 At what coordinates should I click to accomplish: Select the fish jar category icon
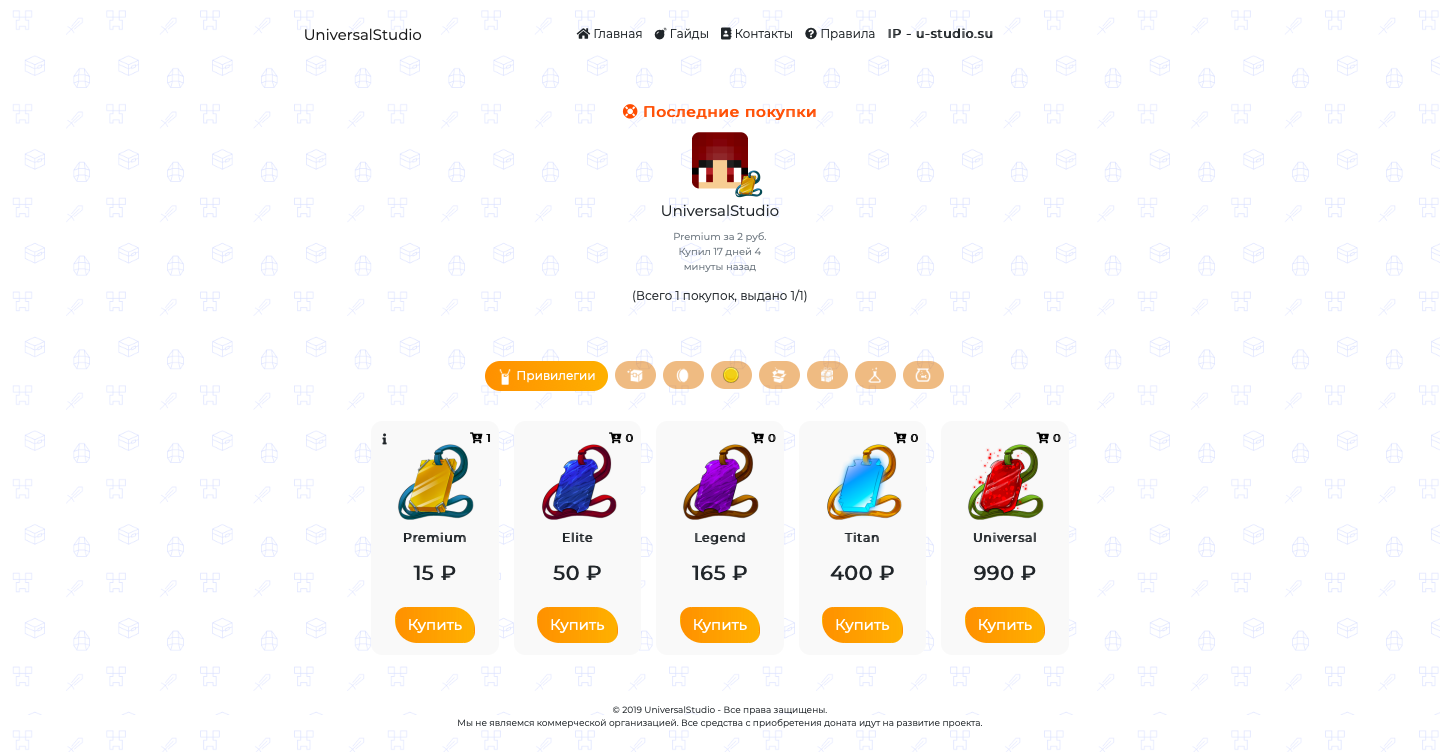pyautogui.click(x=923, y=375)
